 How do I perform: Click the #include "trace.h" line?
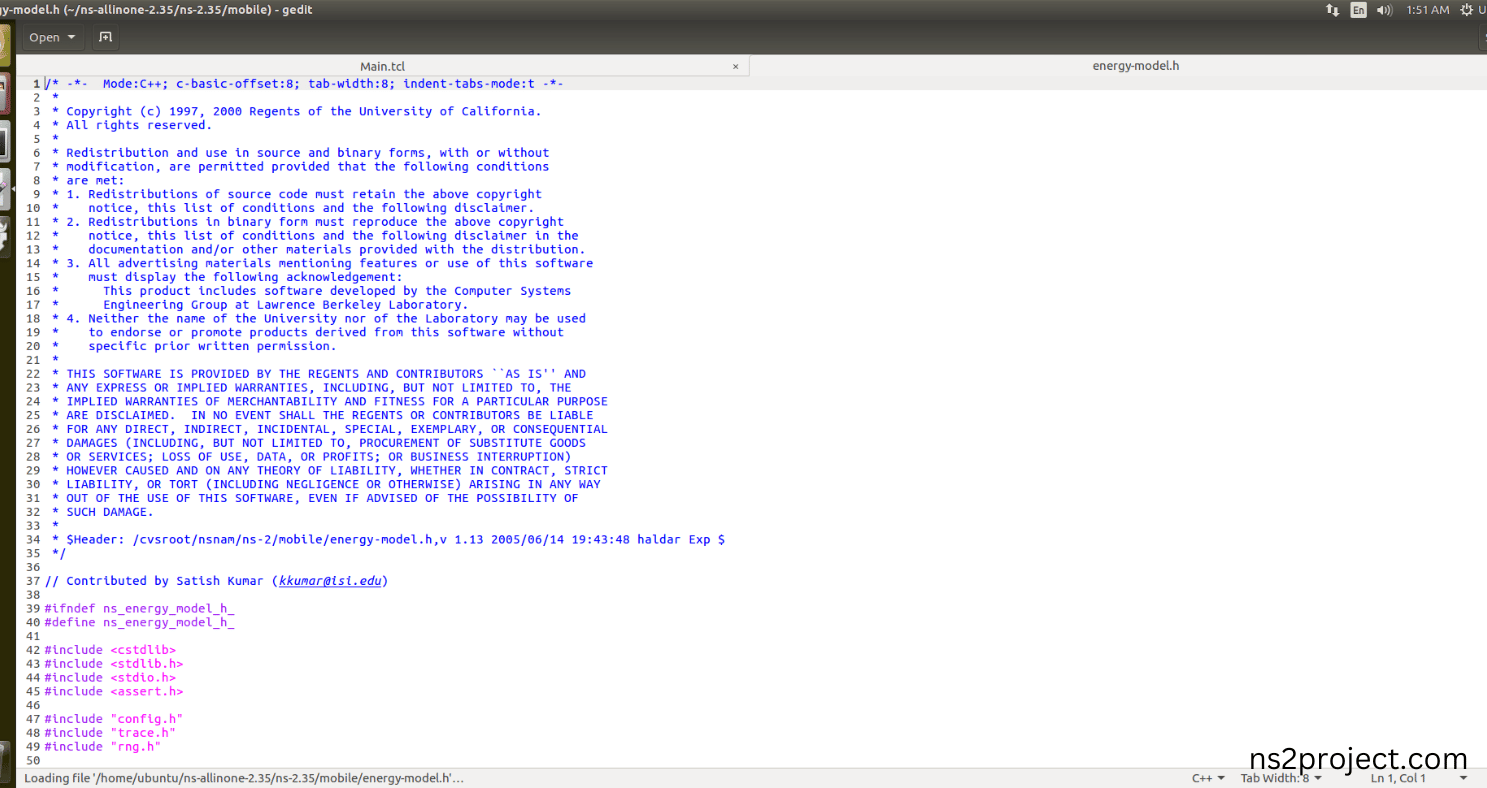(110, 733)
